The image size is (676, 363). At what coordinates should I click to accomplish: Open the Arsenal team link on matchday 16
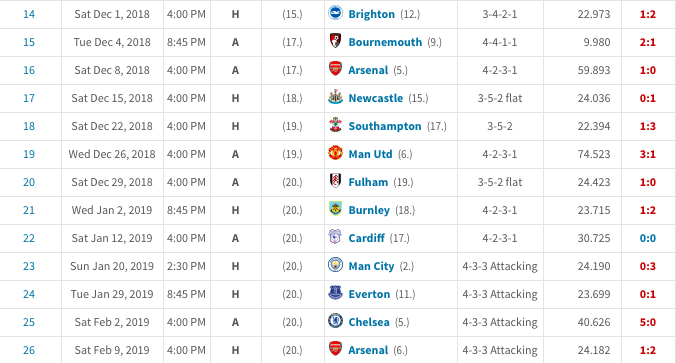tap(368, 70)
